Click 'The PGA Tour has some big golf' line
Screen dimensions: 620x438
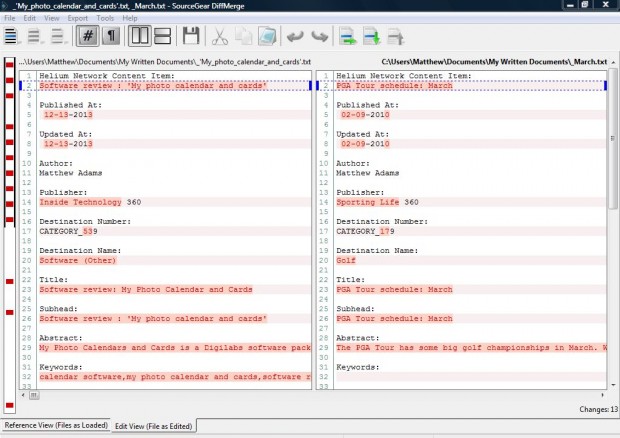tap(471, 348)
